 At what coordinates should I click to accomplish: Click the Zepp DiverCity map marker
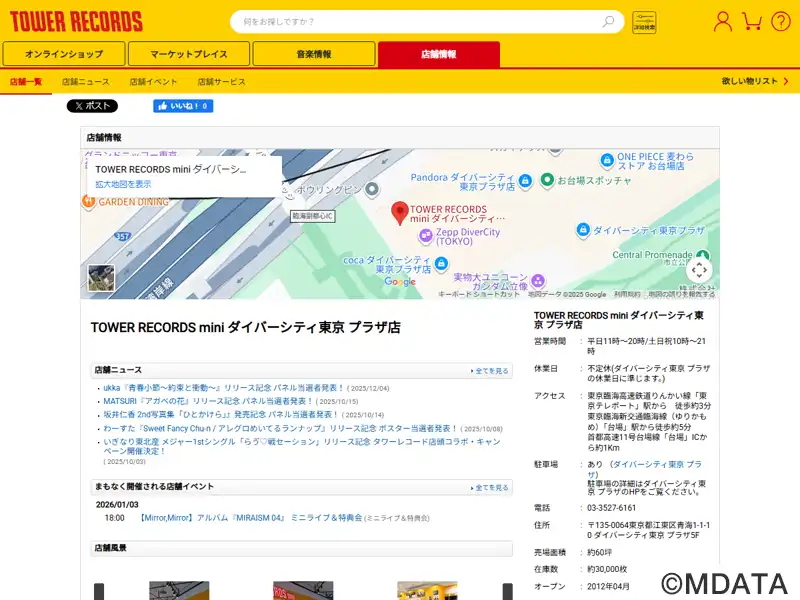point(426,236)
